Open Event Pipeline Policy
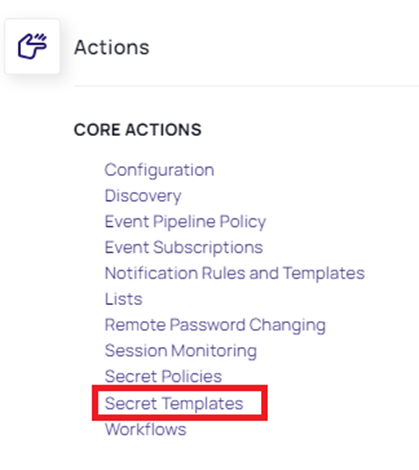 pyautogui.click(x=185, y=222)
